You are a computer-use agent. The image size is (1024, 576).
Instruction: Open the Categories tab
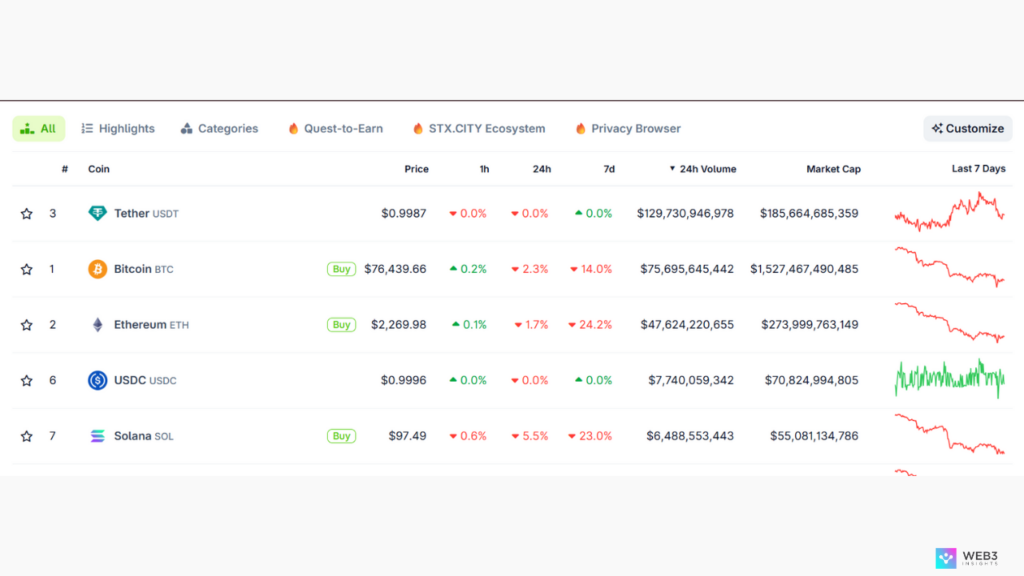219,129
